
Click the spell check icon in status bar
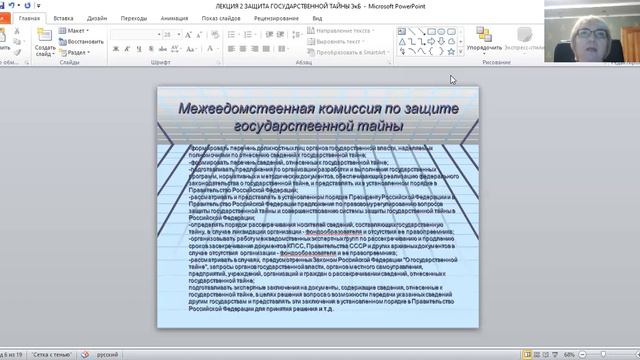(85, 355)
